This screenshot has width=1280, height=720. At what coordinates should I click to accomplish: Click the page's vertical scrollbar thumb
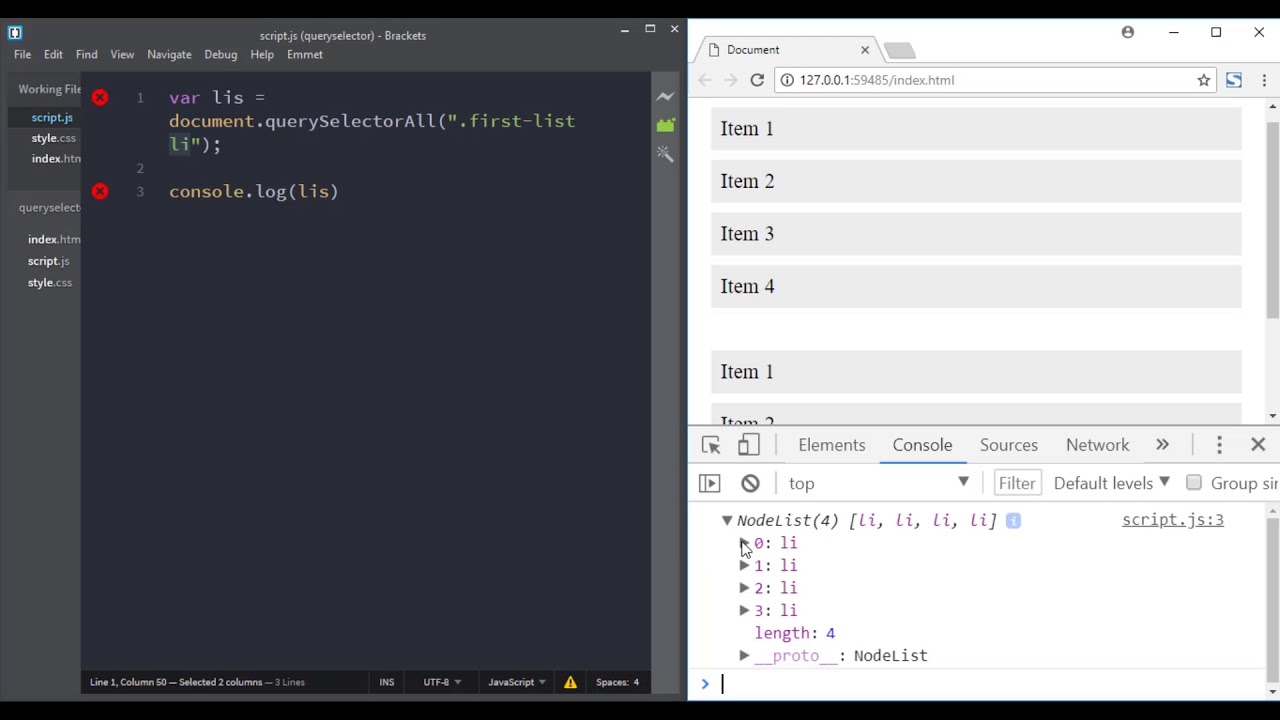point(1272,220)
